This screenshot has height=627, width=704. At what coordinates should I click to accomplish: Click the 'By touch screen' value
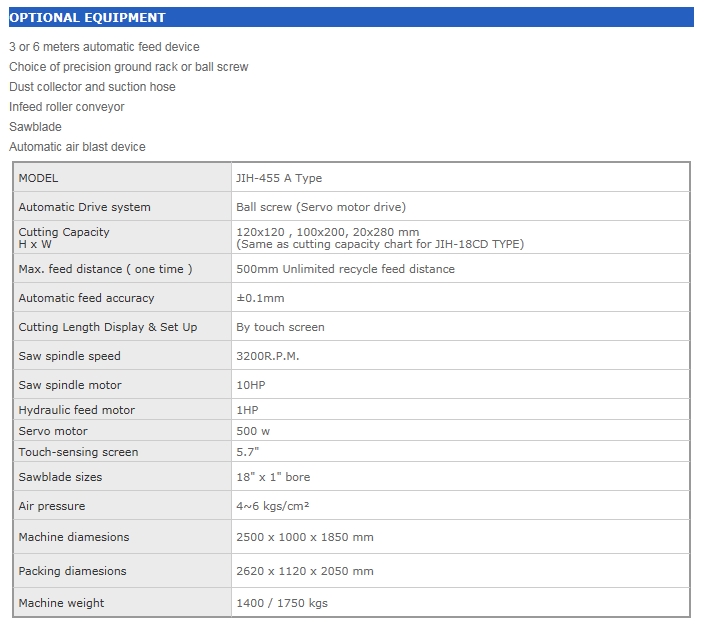(280, 327)
